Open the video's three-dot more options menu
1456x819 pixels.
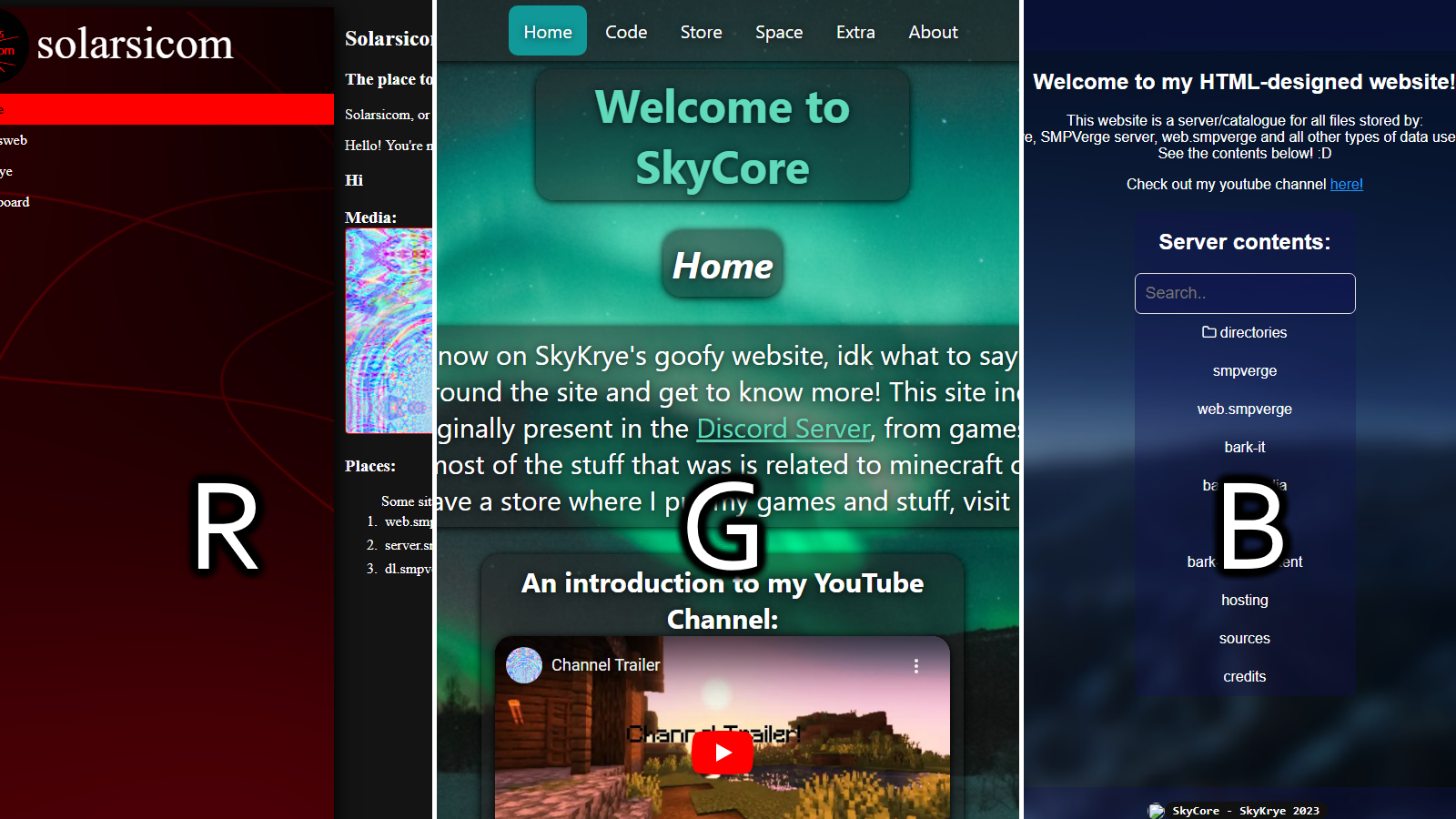[x=916, y=666]
